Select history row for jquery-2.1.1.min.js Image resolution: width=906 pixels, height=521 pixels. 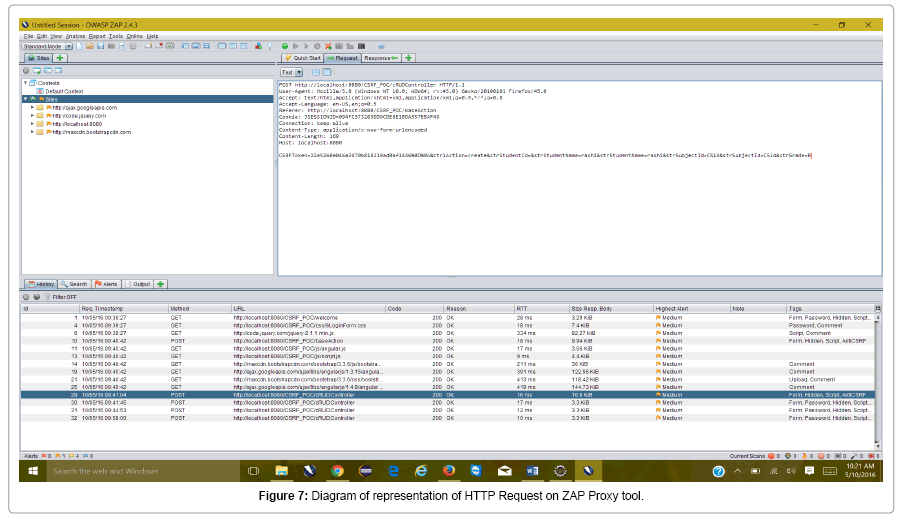(448, 333)
